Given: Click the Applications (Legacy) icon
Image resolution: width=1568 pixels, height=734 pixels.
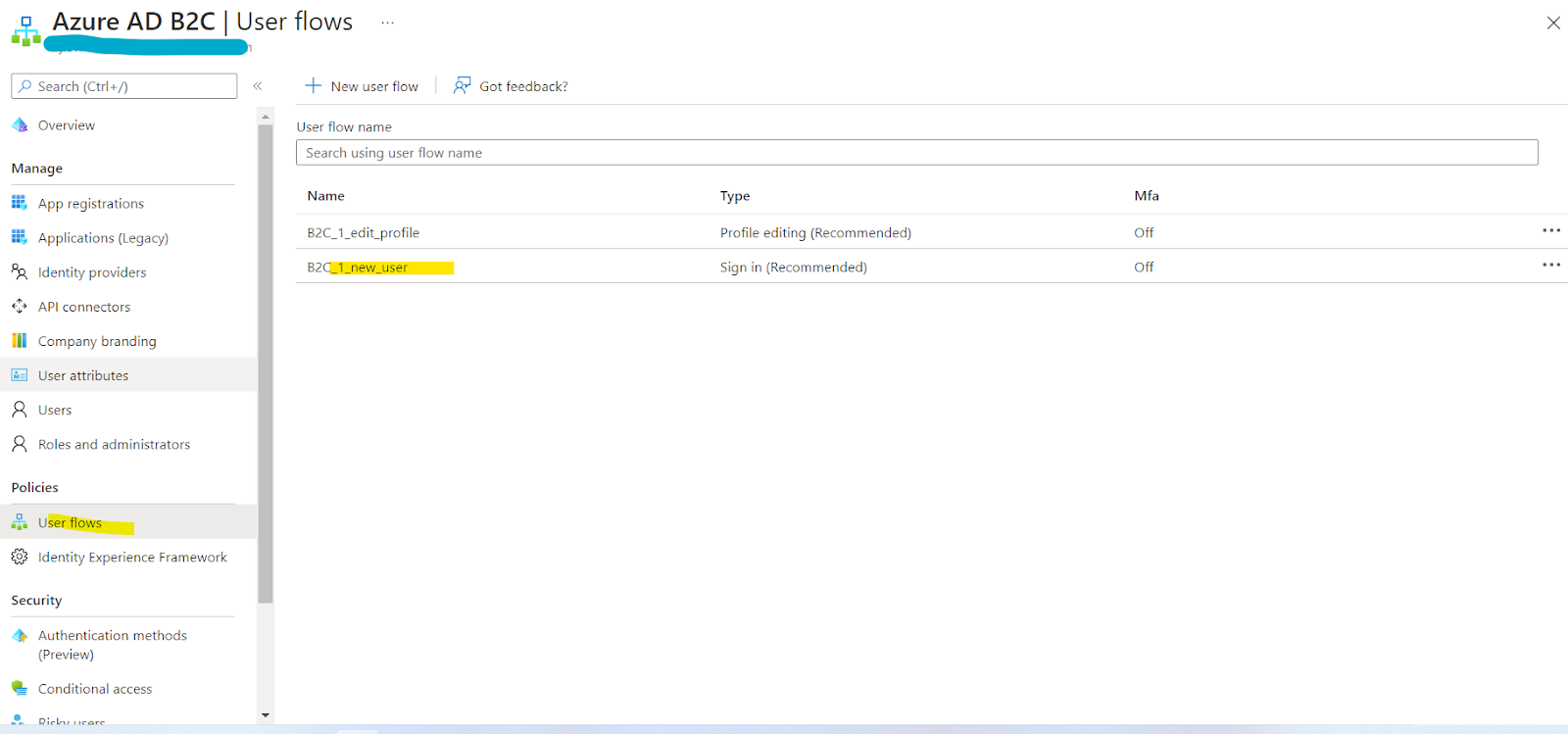Looking at the screenshot, I should (x=20, y=237).
